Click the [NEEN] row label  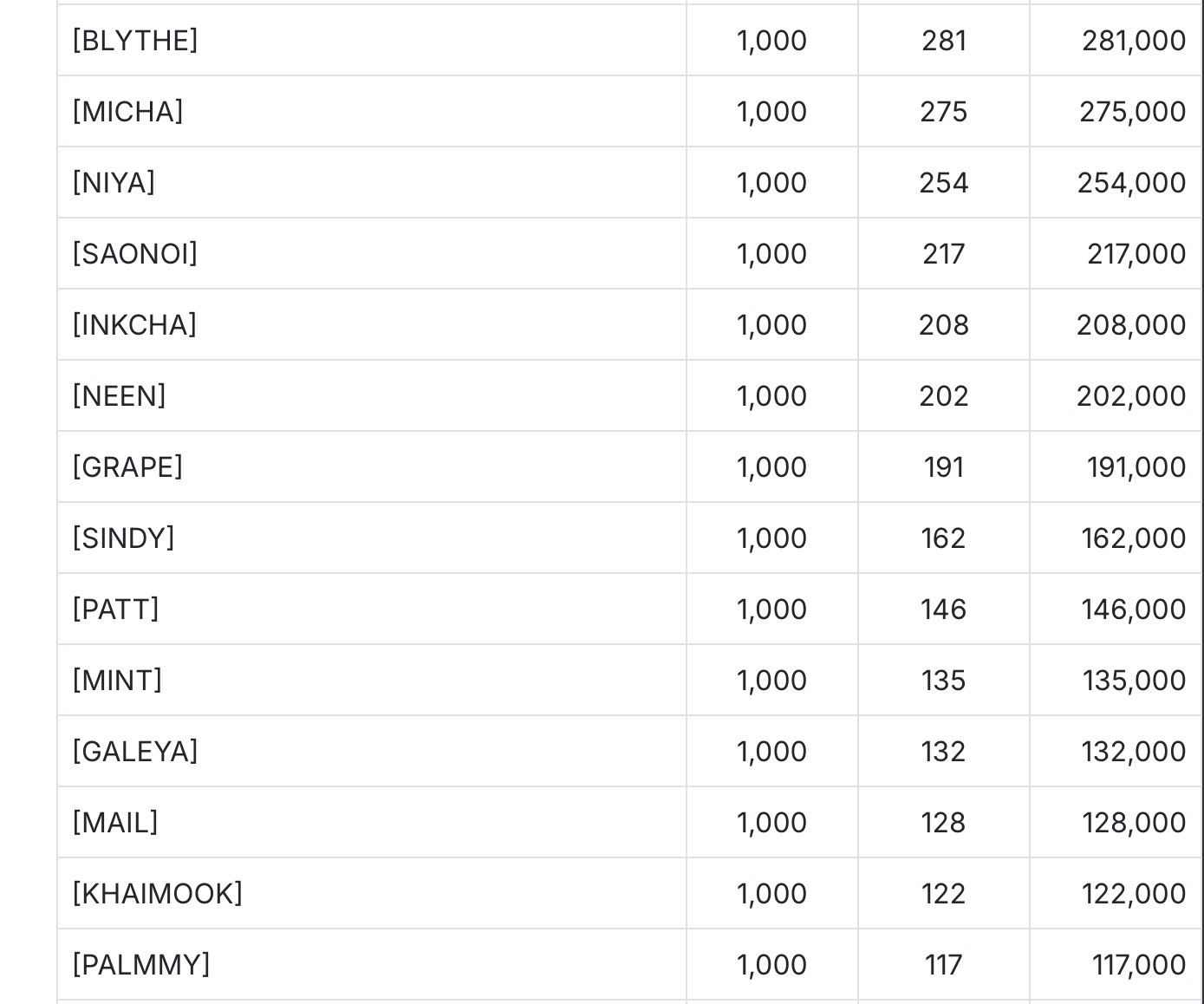120,396
